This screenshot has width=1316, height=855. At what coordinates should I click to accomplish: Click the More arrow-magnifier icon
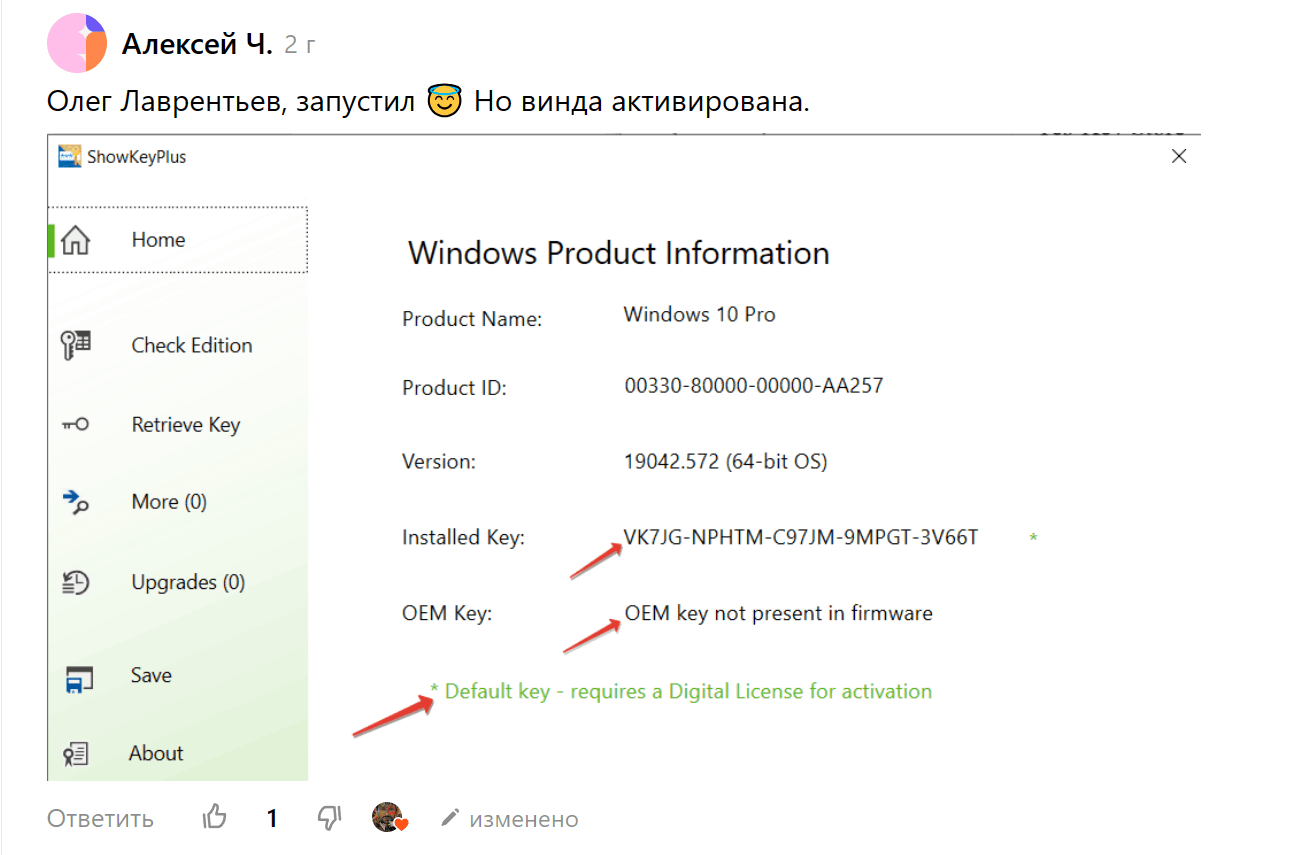pos(76,501)
